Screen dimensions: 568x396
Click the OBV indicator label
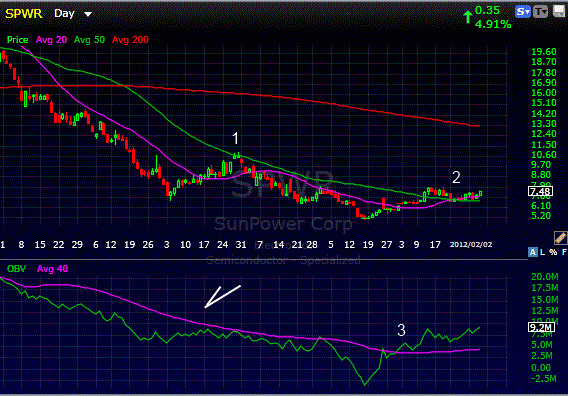[x=16, y=269]
